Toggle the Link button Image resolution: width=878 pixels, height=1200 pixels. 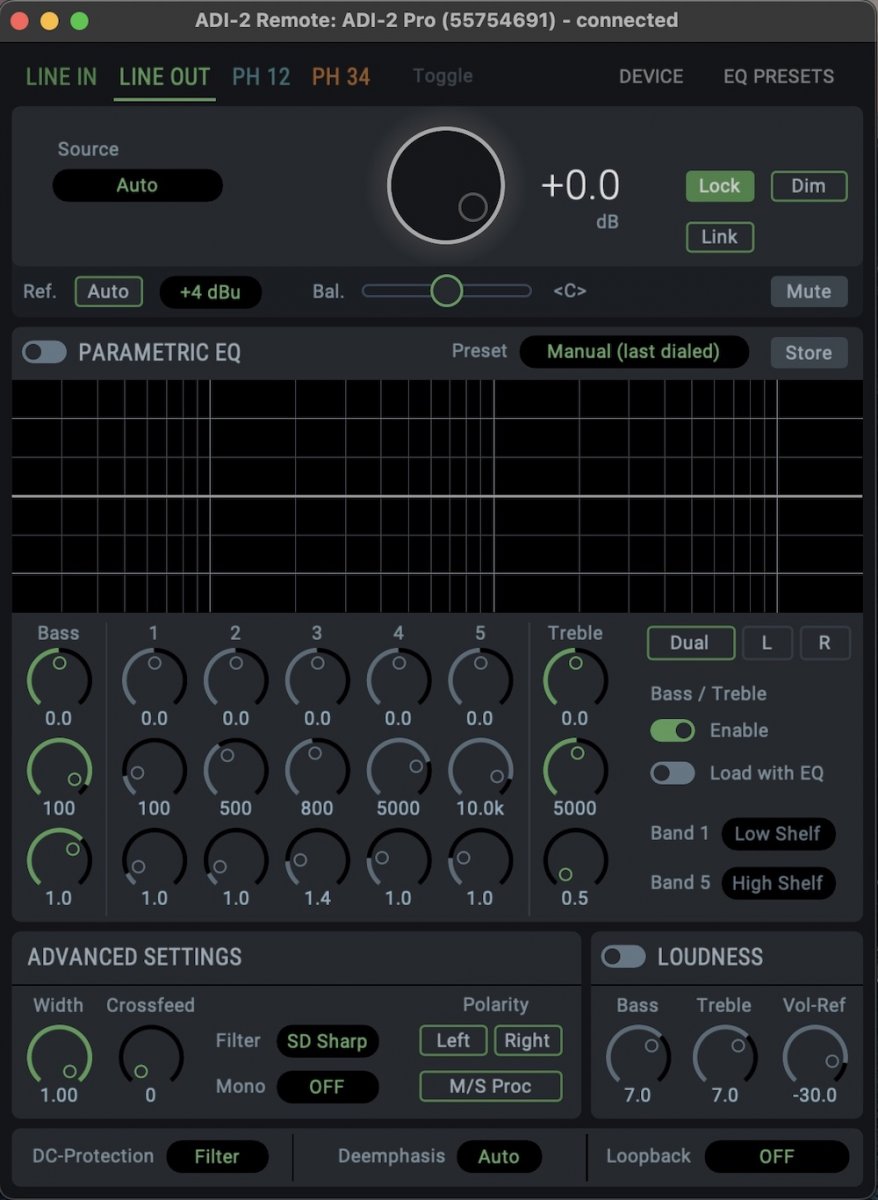[720, 237]
